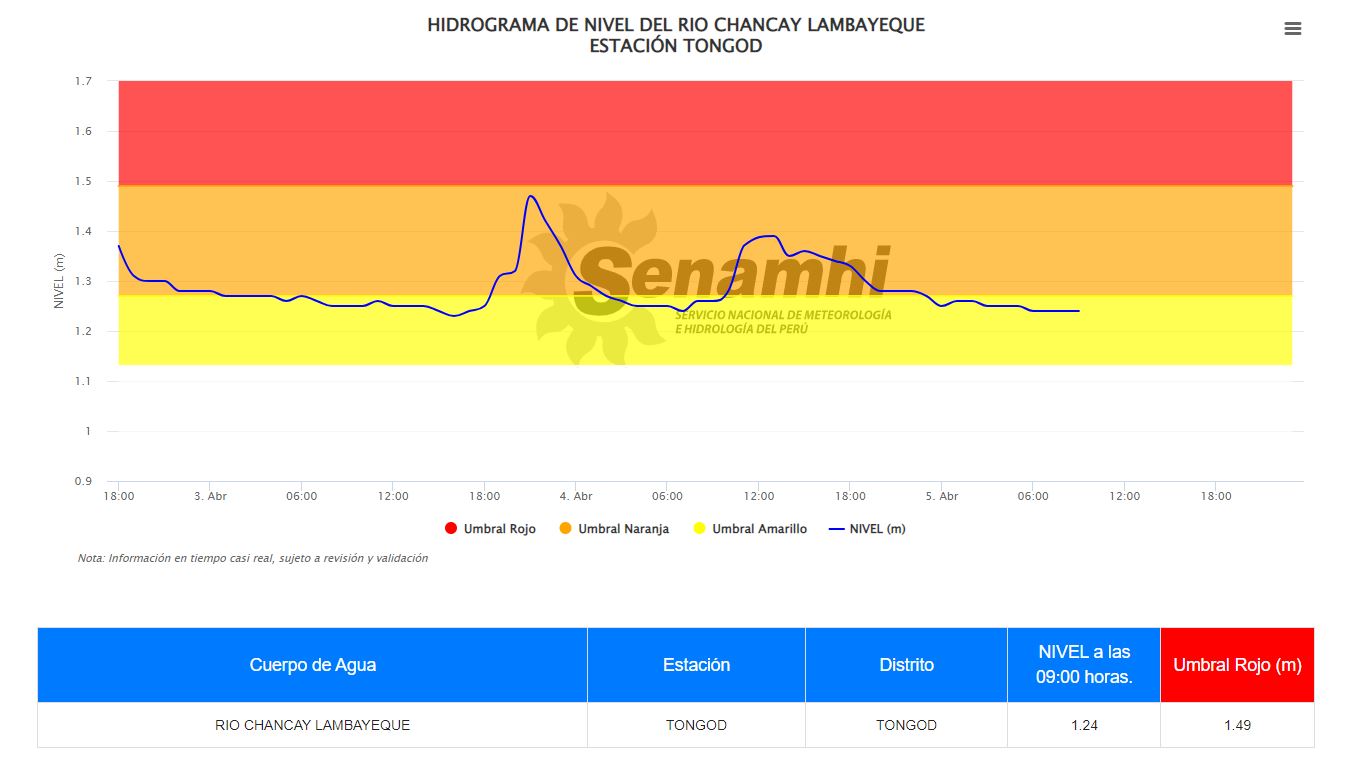Click the 1.49 threshold value cell
The width and height of the screenshot is (1354, 771).
[x=1237, y=725]
